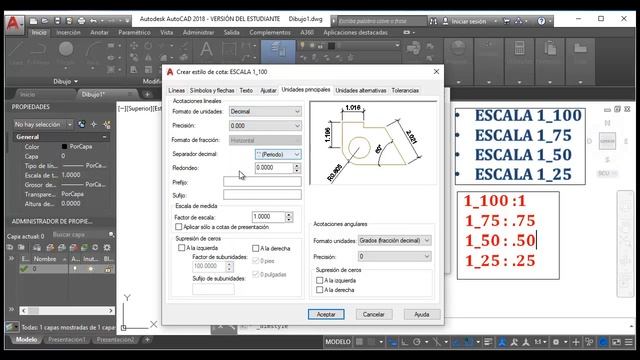This screenshot has width=640, height=360.
Task: Select the Text (A) tool in the ribbon
Action: click(x=206, y=50)
